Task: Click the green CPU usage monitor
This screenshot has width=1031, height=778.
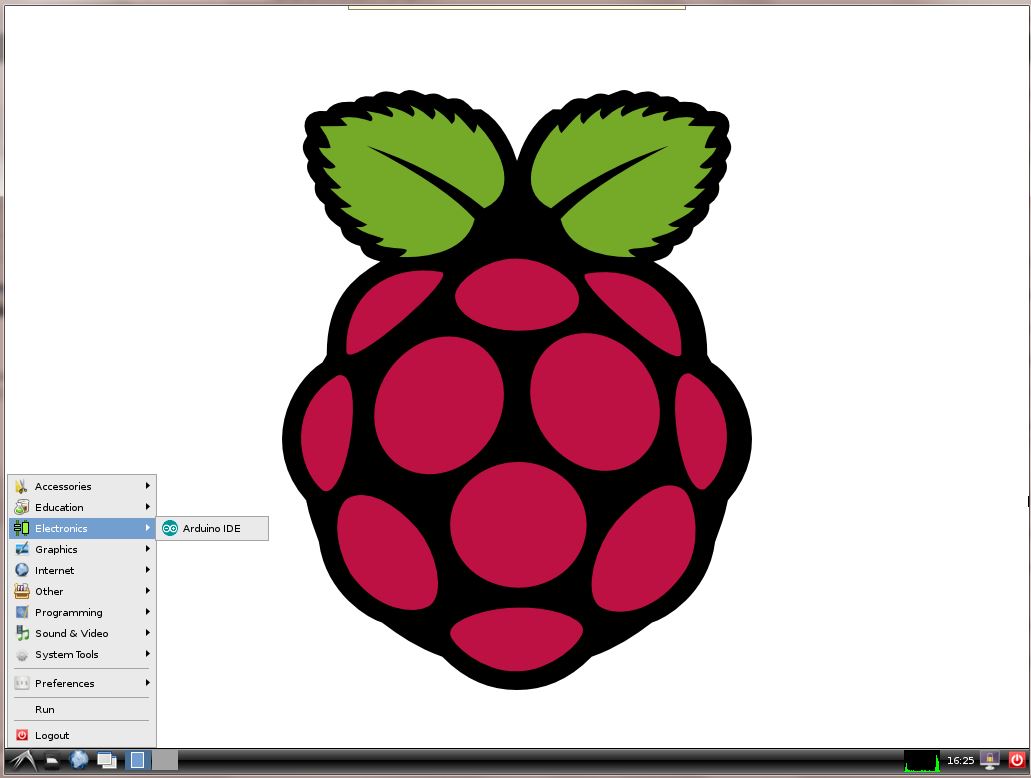Action: point(921,761)
